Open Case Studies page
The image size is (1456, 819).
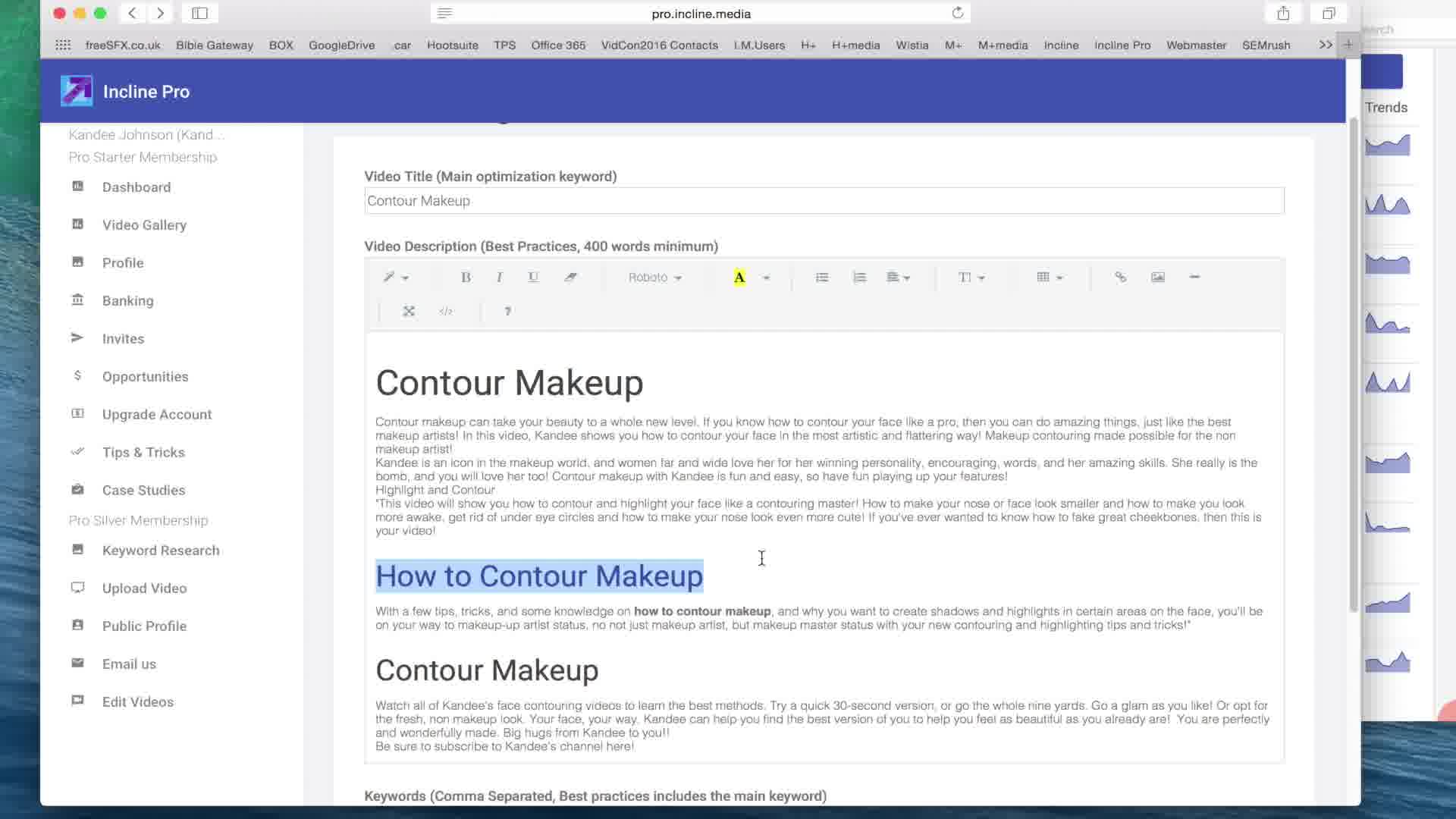tap(143, 491)
